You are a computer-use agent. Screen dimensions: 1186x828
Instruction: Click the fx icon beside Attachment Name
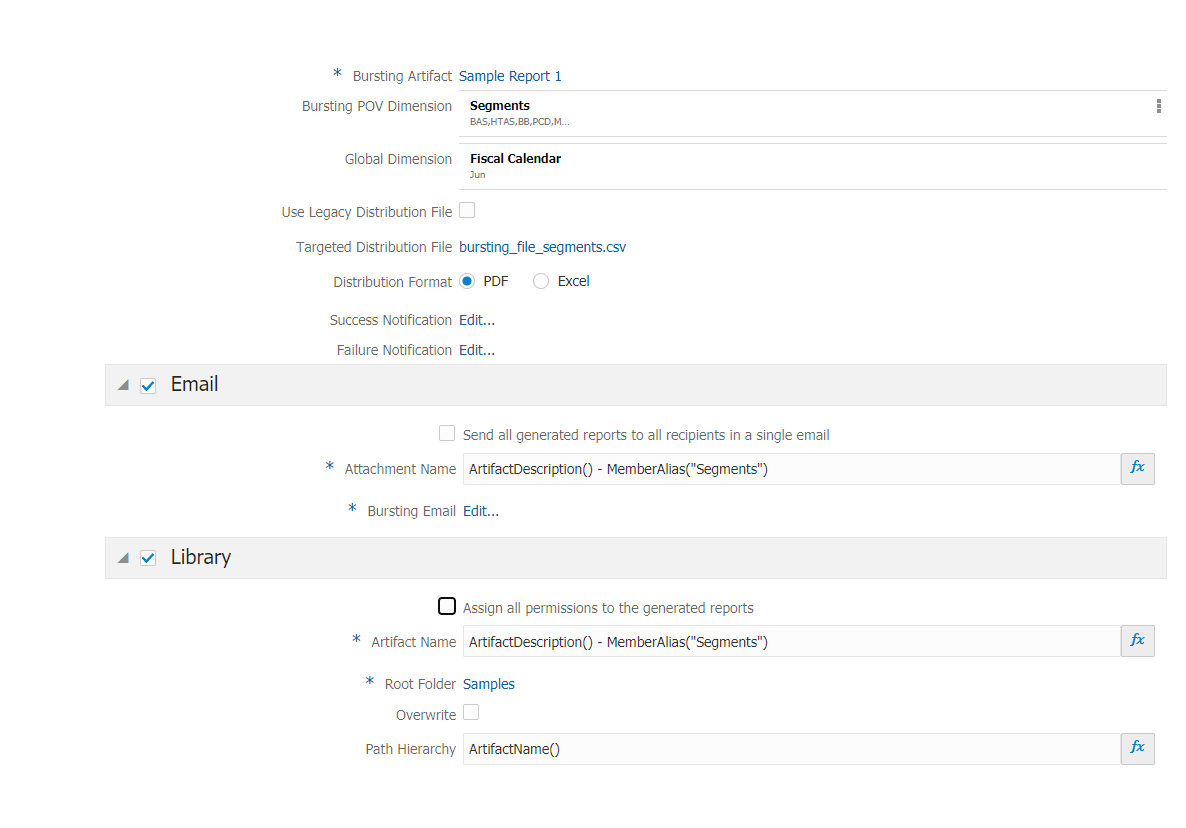tap(1137, 468)
